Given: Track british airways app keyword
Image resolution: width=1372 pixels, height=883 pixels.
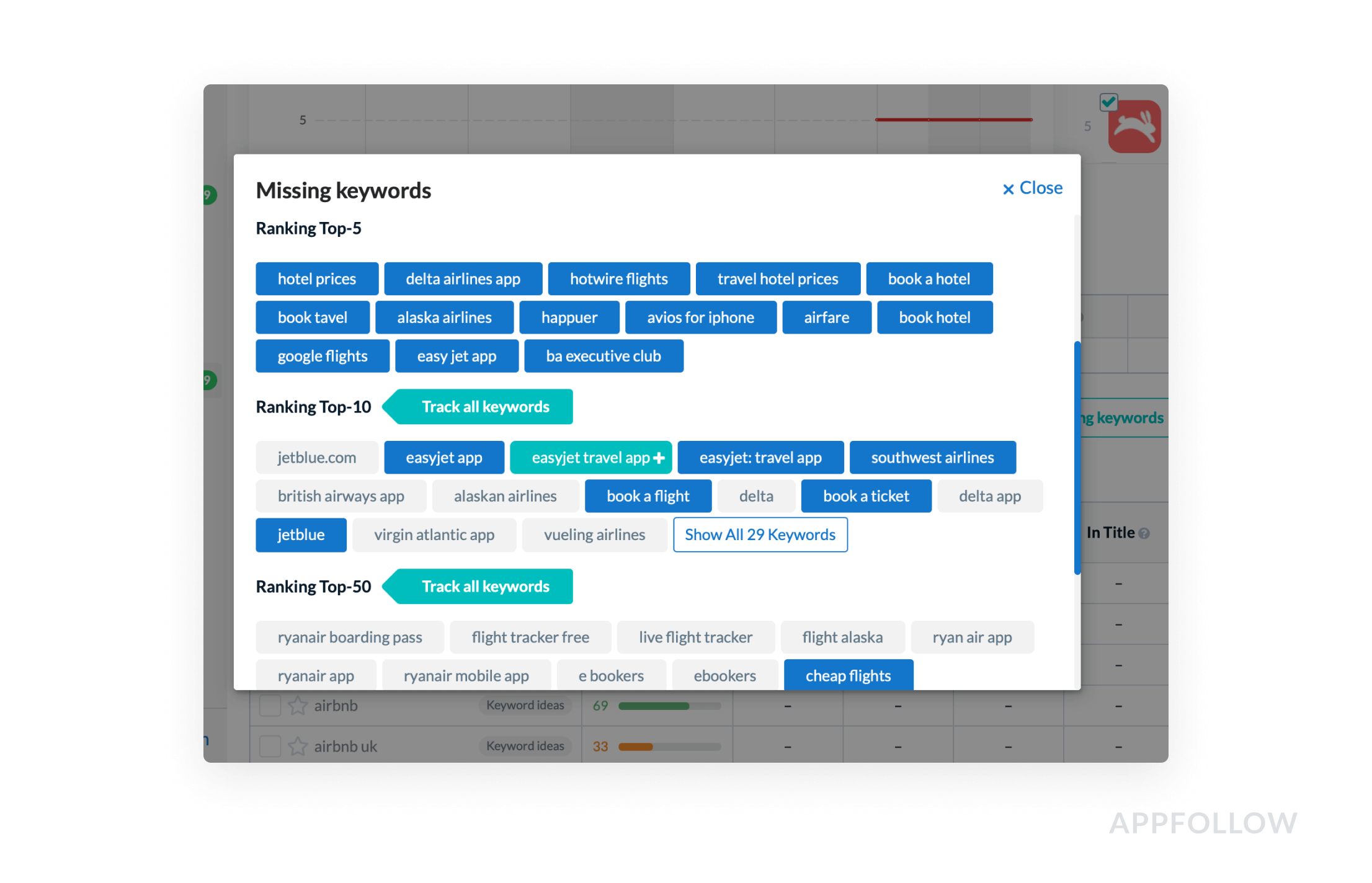Looking at the screenshot, I should pyautogui.click(x=341, y=496).
